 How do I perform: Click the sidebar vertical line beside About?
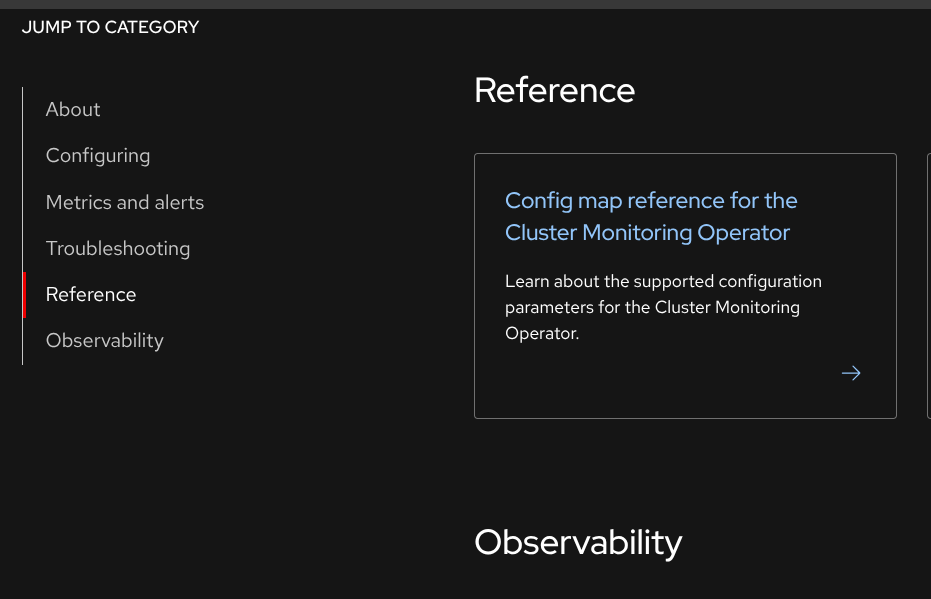coord(23,109)
